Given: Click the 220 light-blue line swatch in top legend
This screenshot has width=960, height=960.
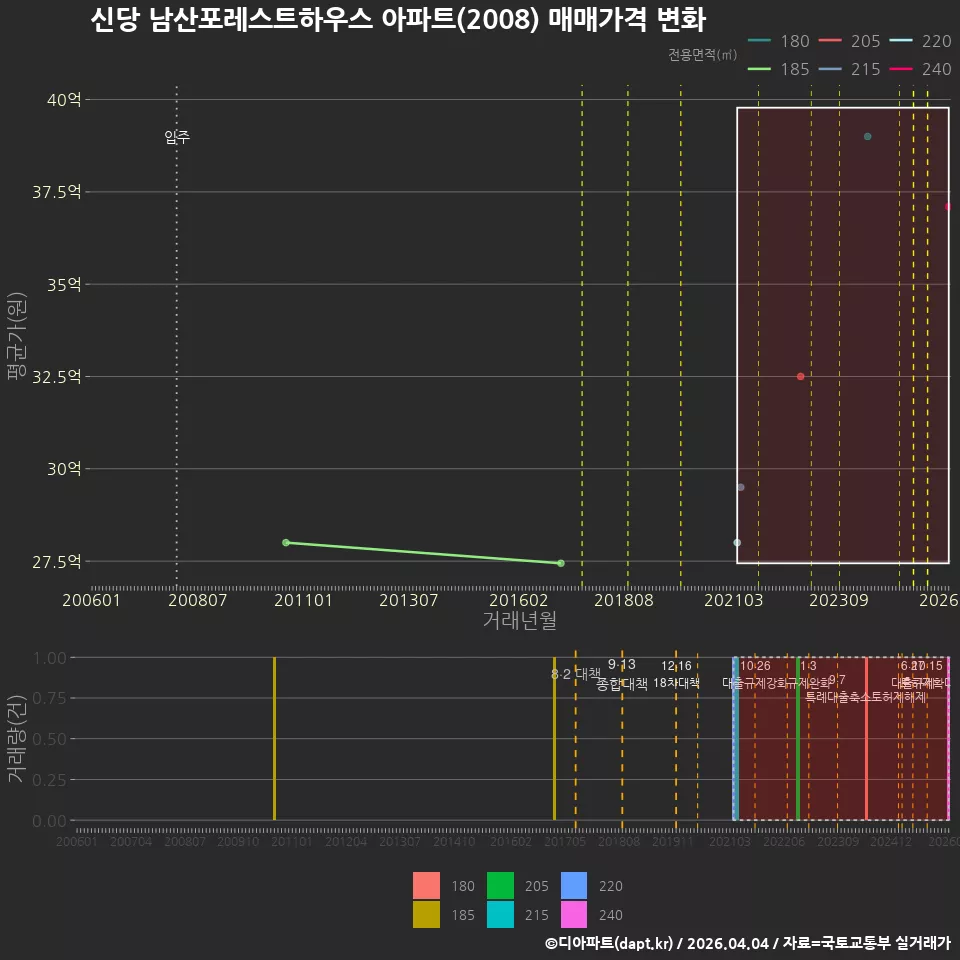Looking at the screenshot, I should click(901, 41).
